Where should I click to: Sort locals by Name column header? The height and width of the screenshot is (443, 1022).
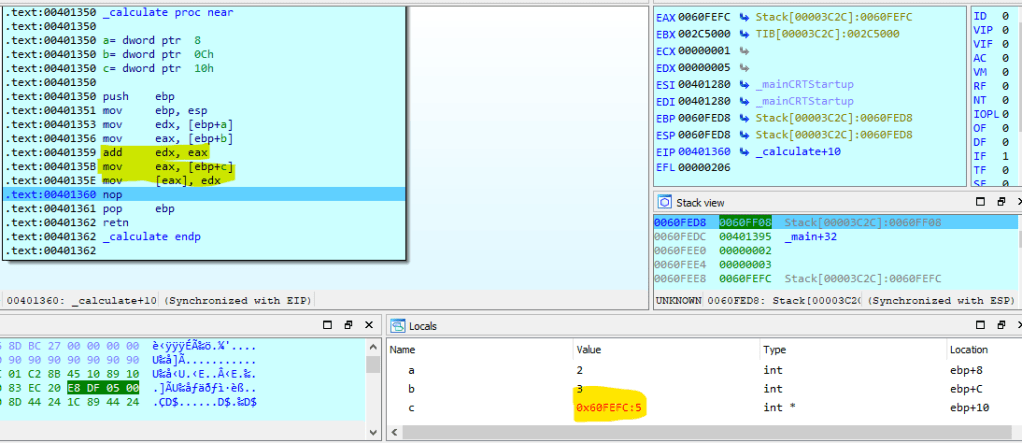402,350
